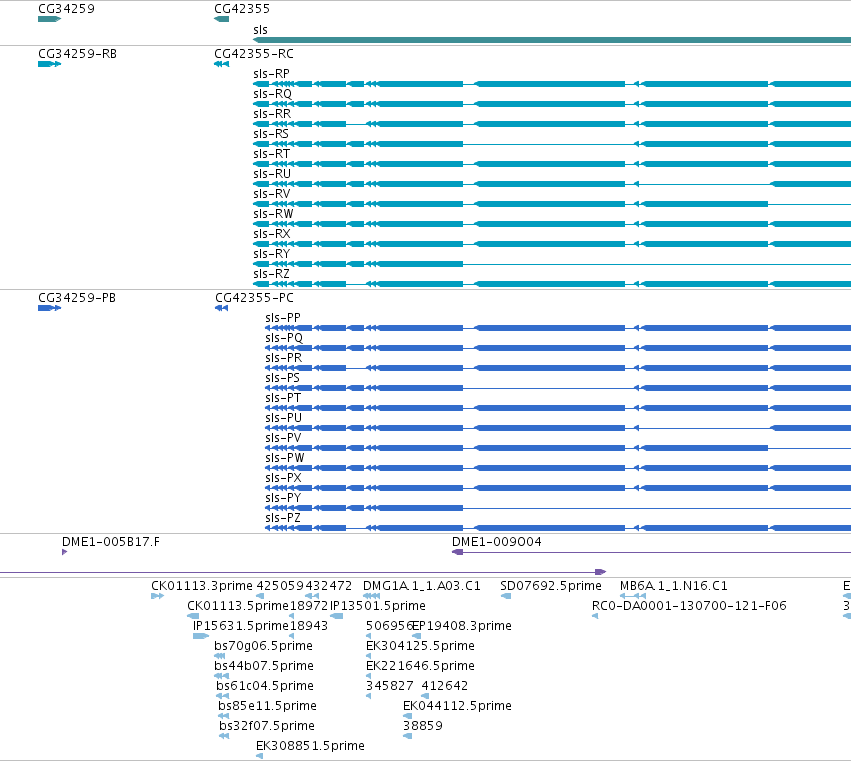
Task: Select the sls-RX transcript label
Action: (272, 234)
